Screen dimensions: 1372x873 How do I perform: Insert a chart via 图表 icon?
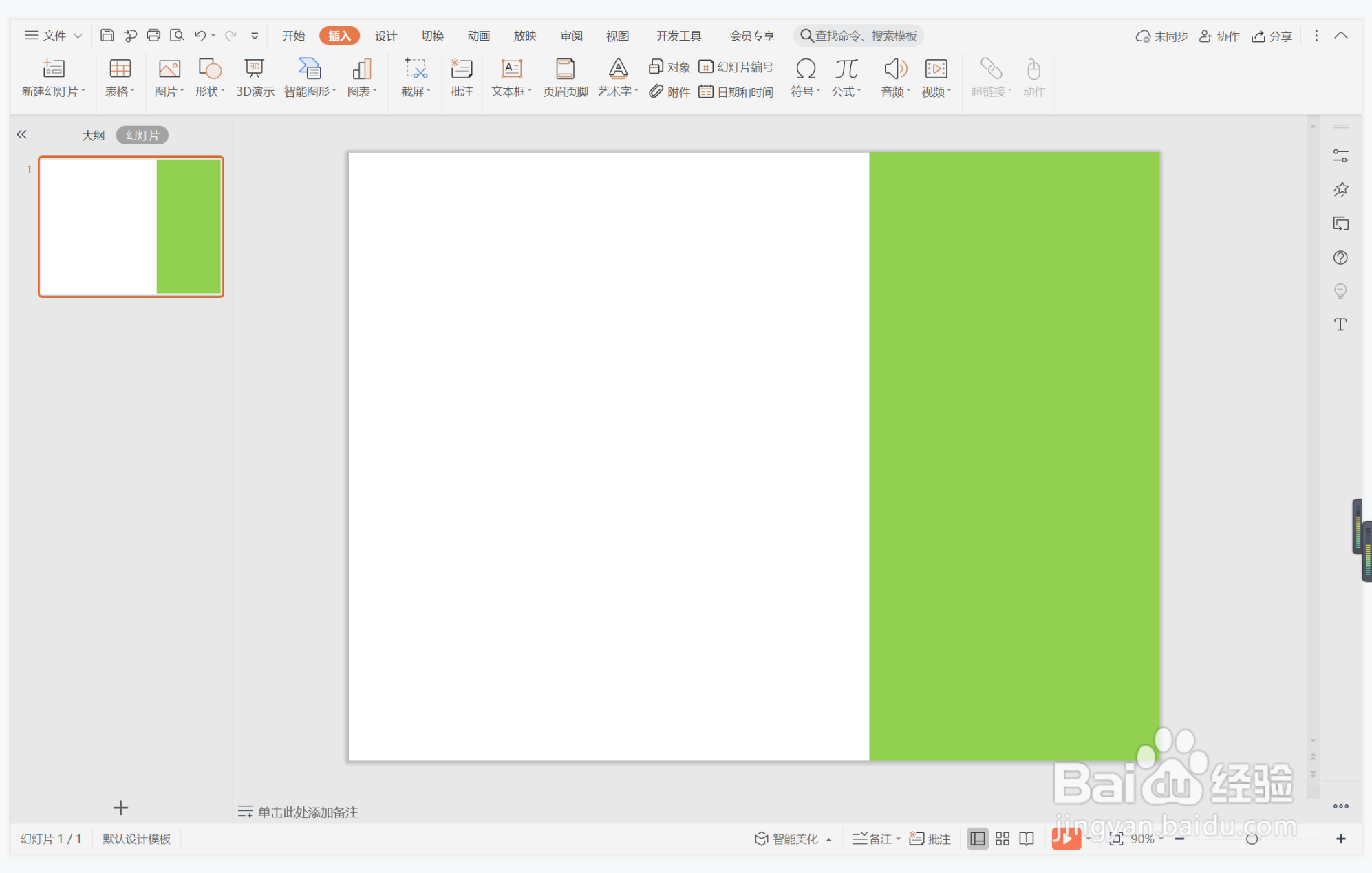362,69
